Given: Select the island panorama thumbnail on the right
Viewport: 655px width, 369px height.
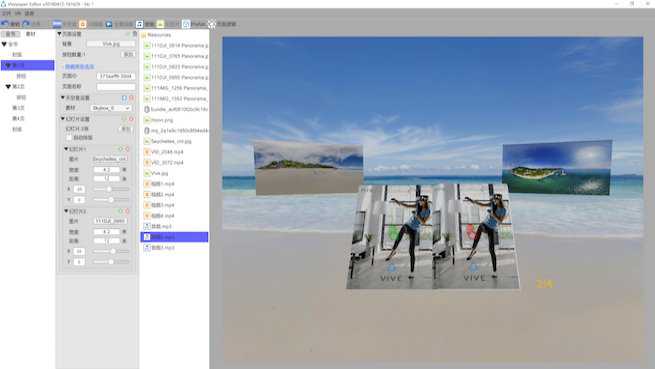Looking at the screenshot, I should pyautogui.click(x=557, y=168).
